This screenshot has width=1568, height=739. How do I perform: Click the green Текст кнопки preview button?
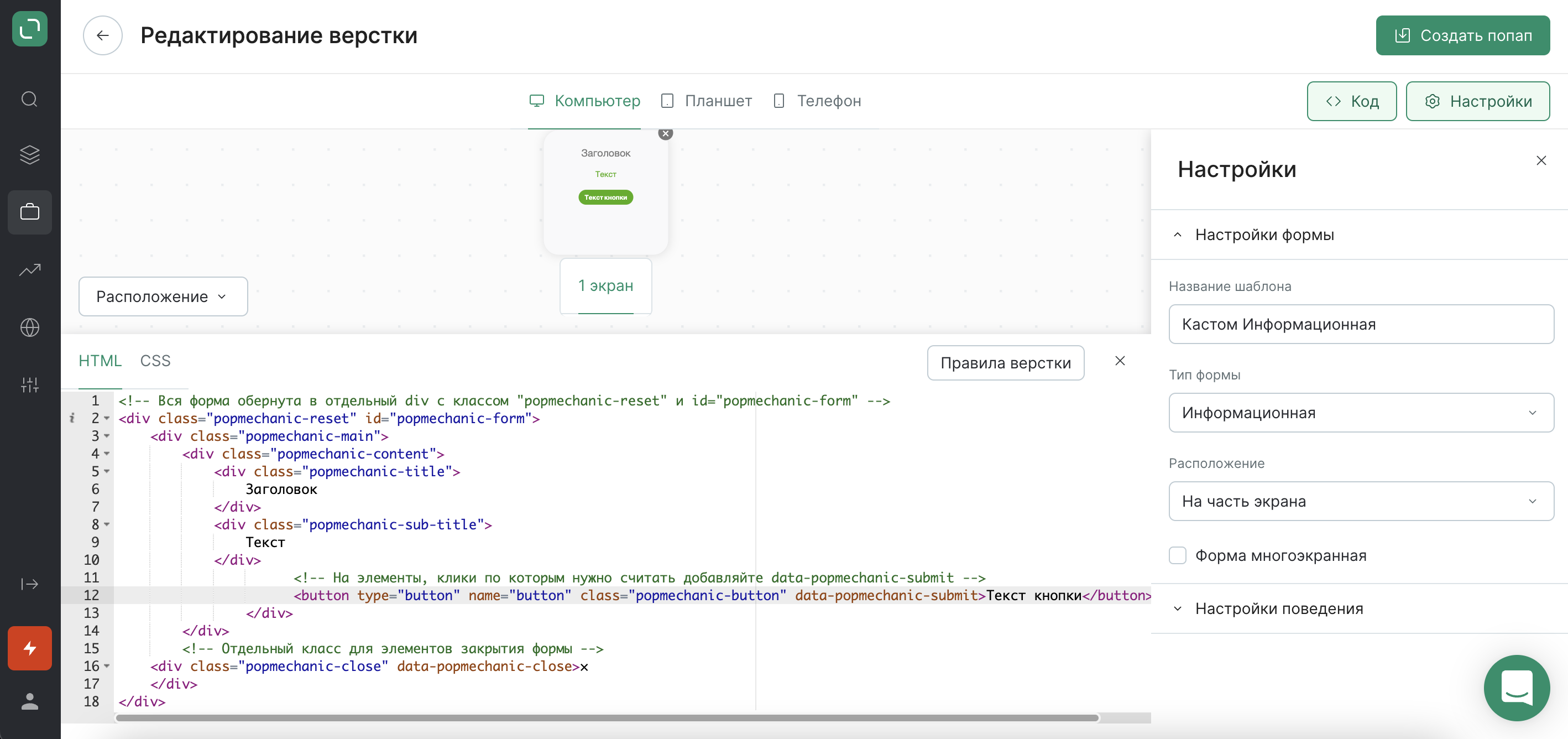pos(605,197)
